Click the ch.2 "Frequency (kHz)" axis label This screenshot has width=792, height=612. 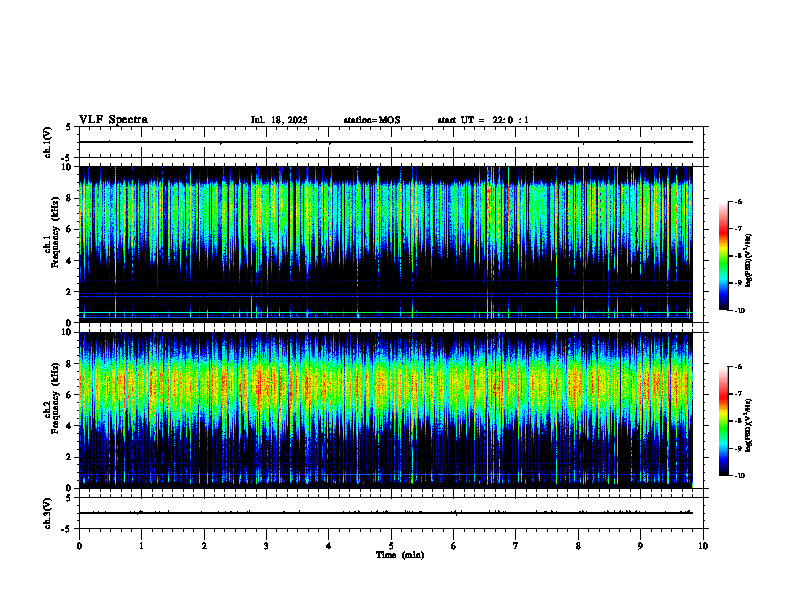(54, 398)
